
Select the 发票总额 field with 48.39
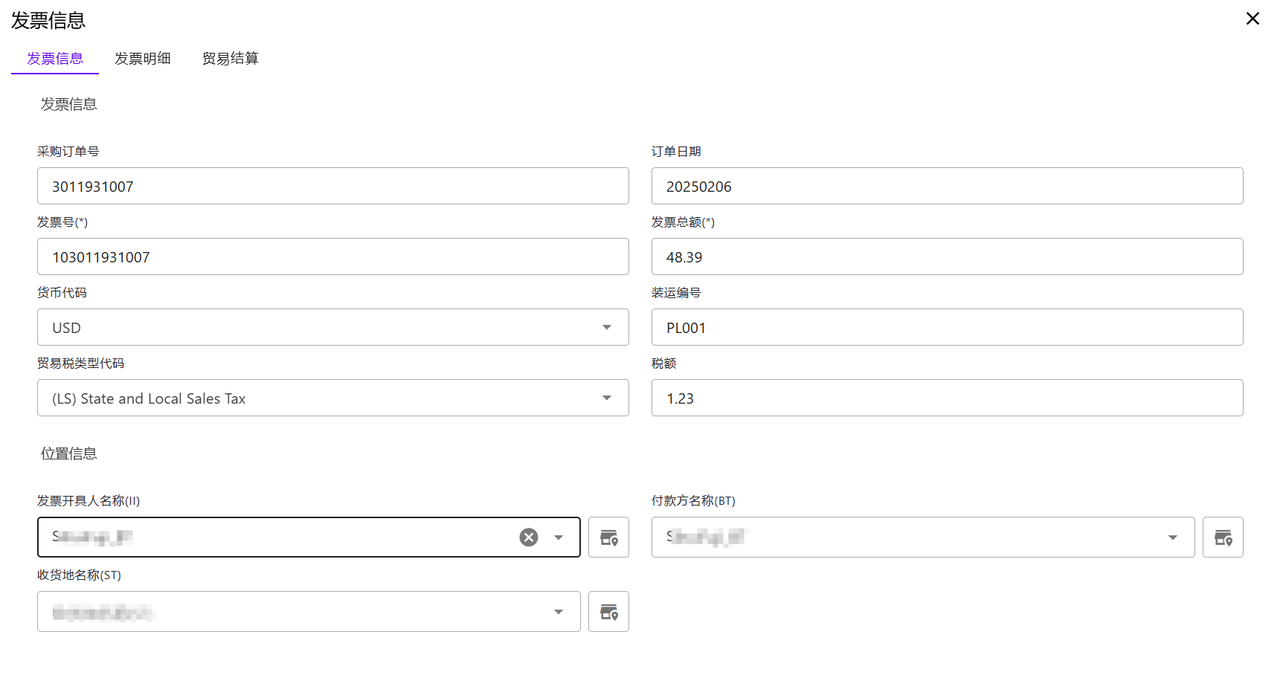pyautogui.click(x=946, y=257)
